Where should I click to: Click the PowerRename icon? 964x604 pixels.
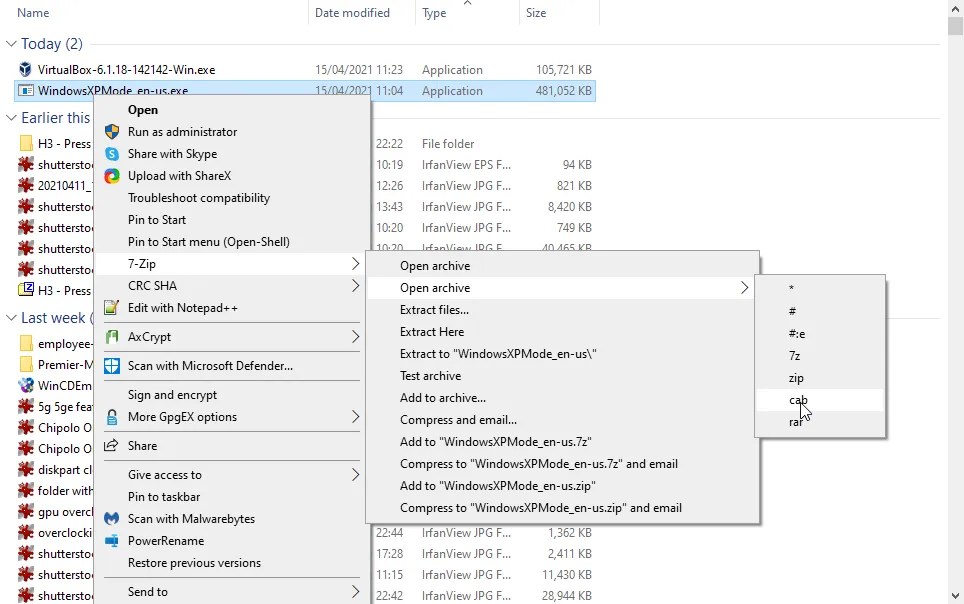113,540
